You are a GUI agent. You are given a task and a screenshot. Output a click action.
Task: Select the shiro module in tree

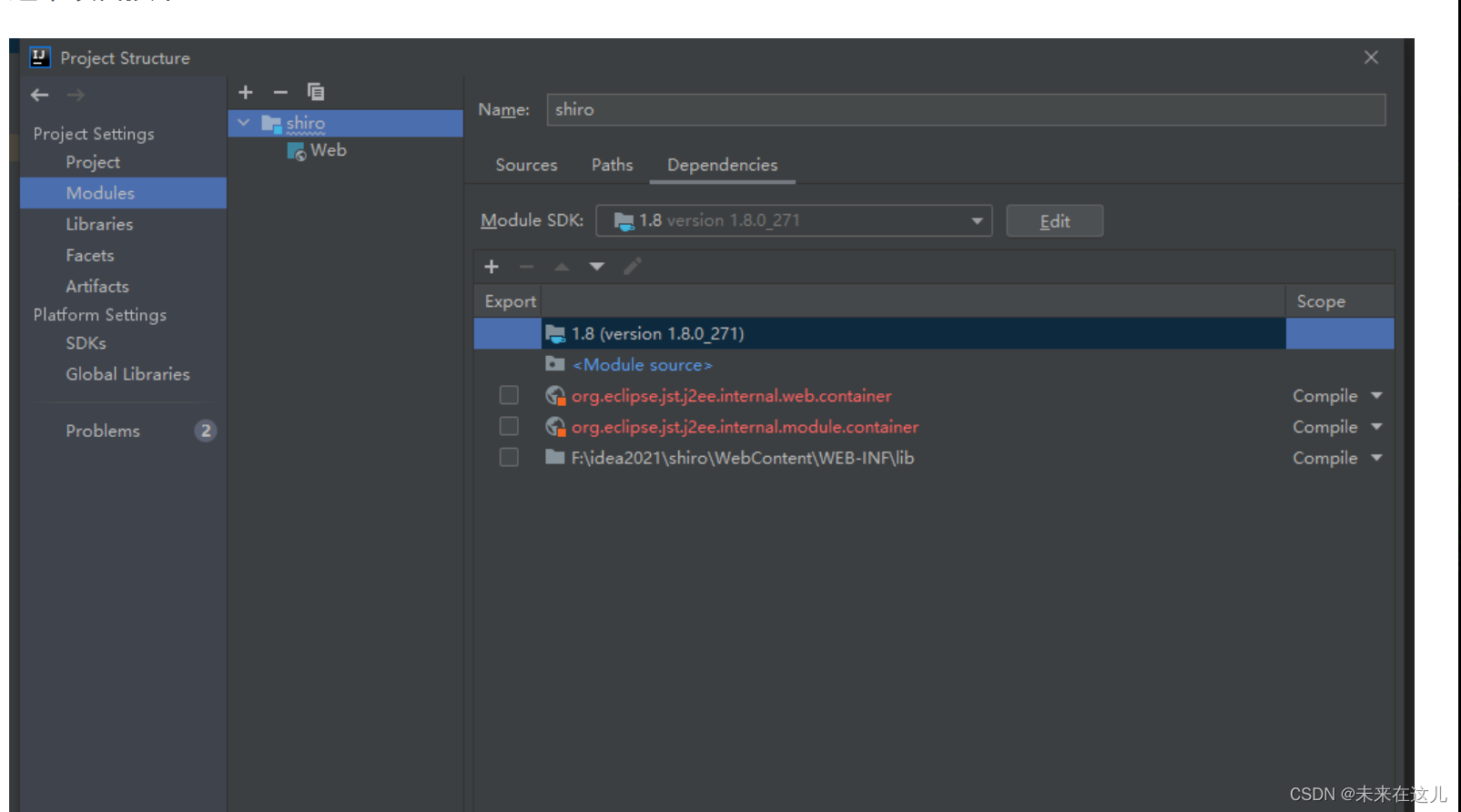tap(346, 123)
